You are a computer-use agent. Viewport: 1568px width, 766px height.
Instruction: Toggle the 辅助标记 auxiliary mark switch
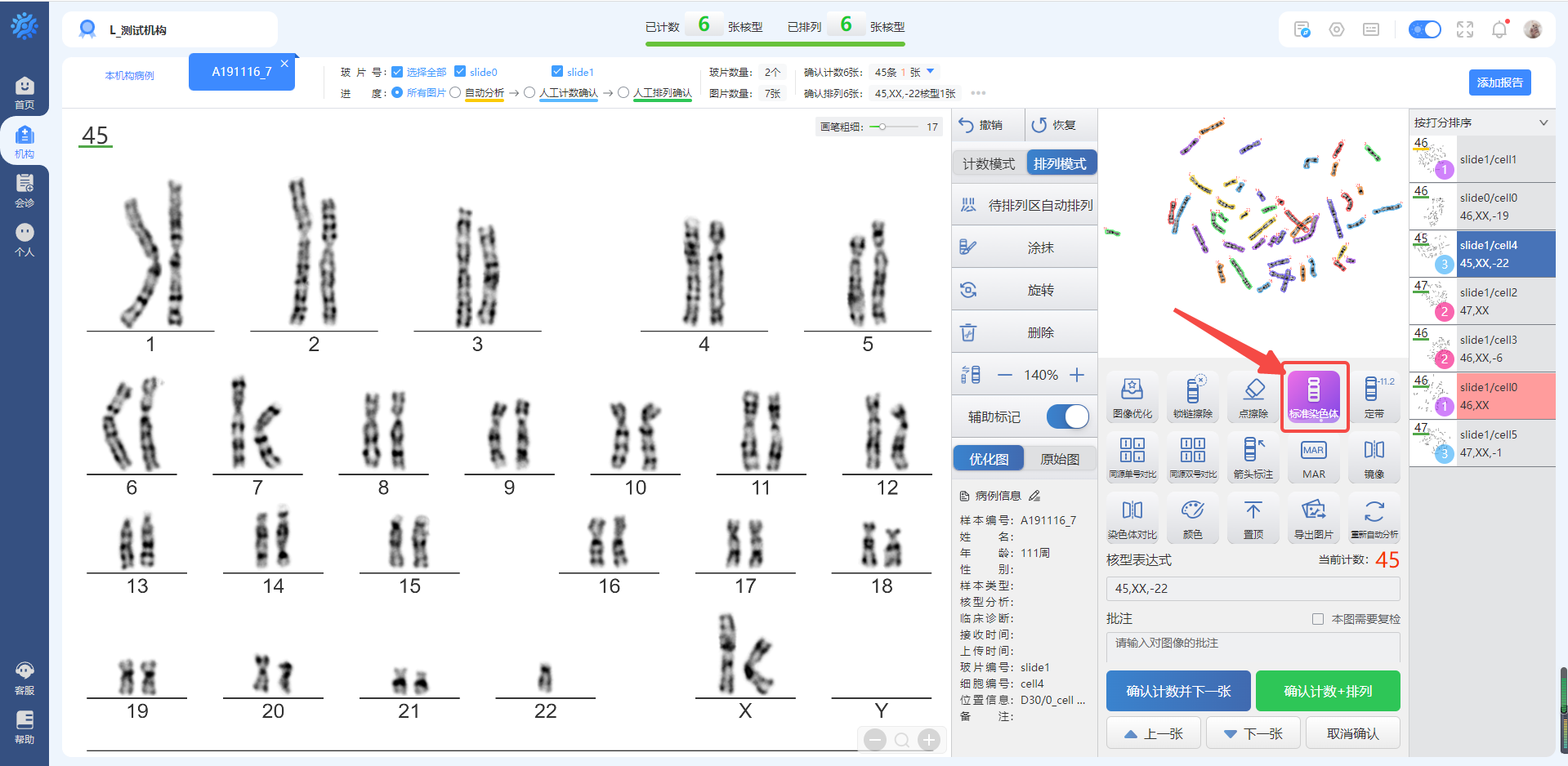click(1067, 416)
